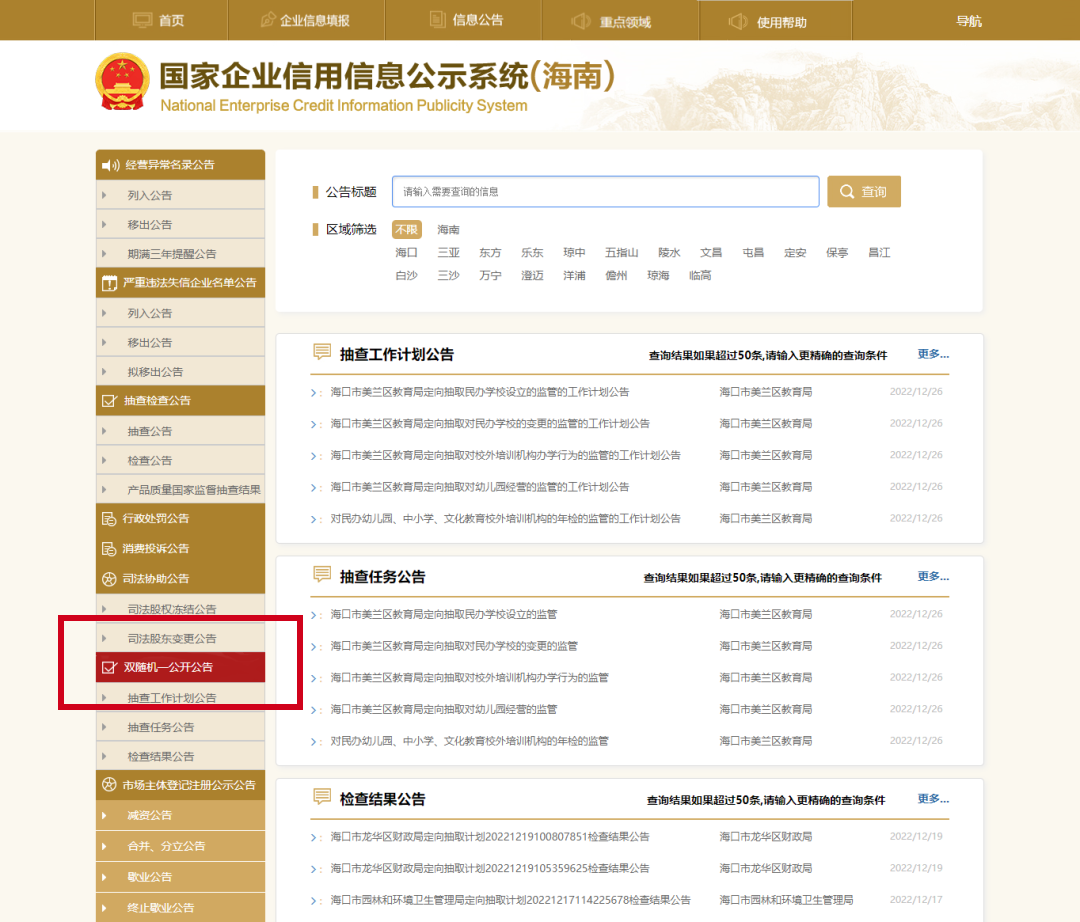Image resolution: width=1080 pixels, height=922 pixels.
Task: Open 重点领域 tab
Action: click(620, 21)
